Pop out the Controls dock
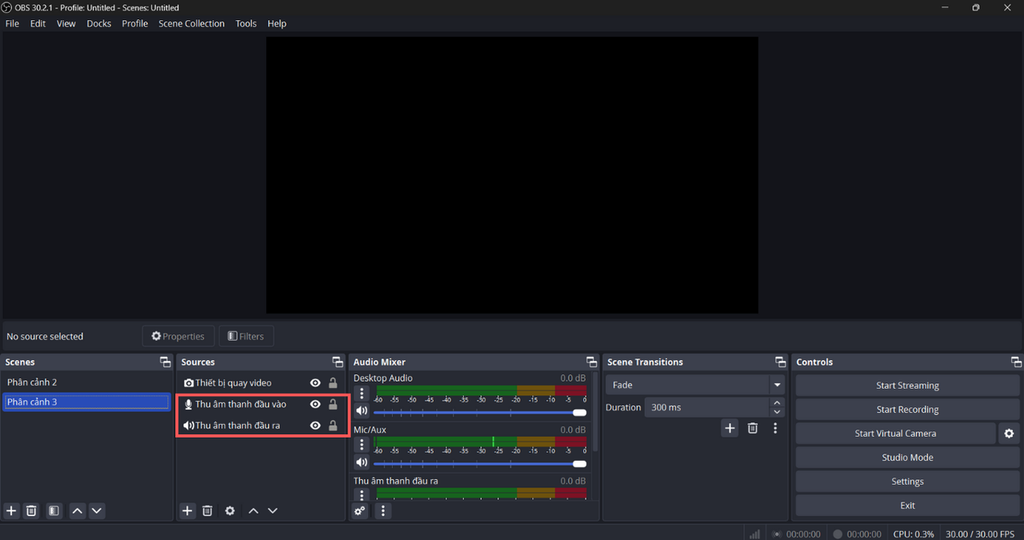Viewport: 1024px width, 540px height. tap(1016, 362)
